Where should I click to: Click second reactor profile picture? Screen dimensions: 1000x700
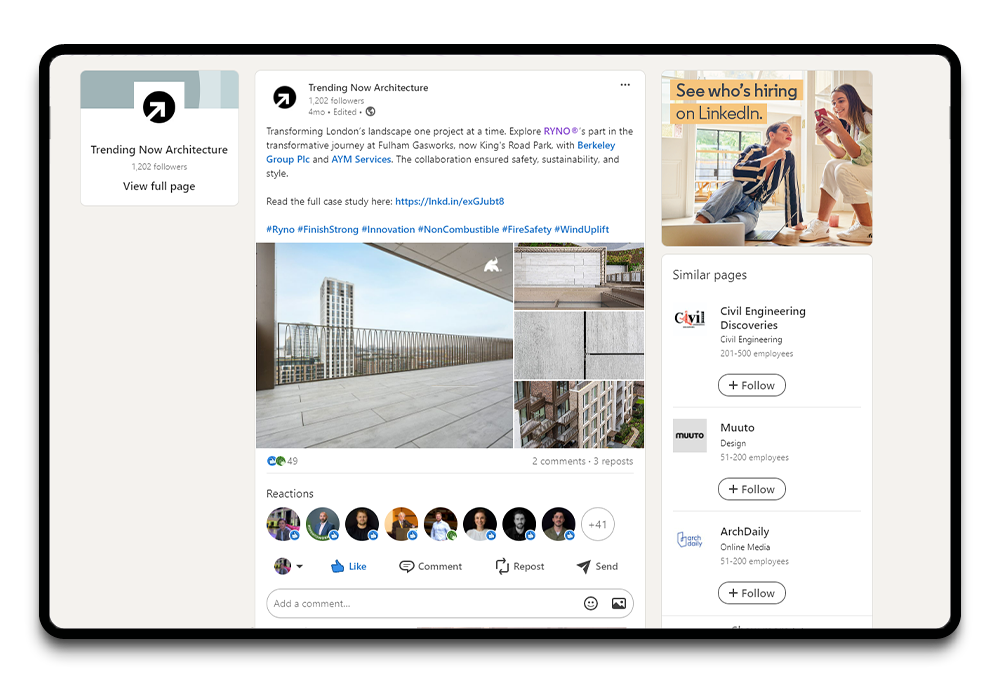point(323,524)
